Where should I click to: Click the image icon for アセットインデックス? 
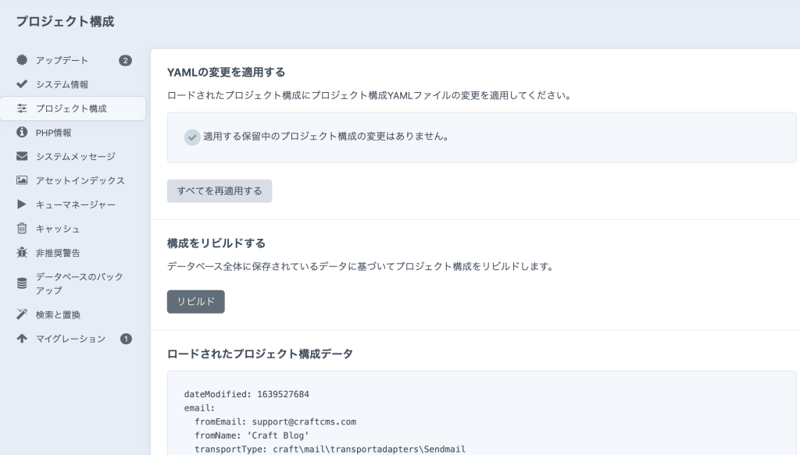coord(22,180)
